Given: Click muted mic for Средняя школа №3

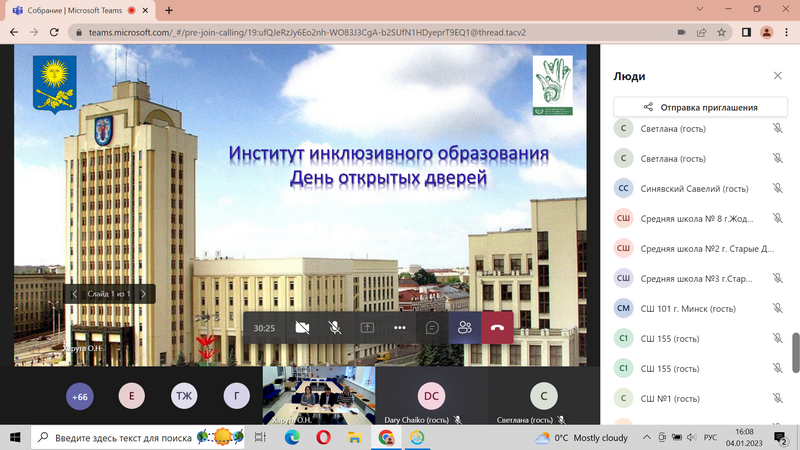Looking at the screenshot, I should (777, 278).
